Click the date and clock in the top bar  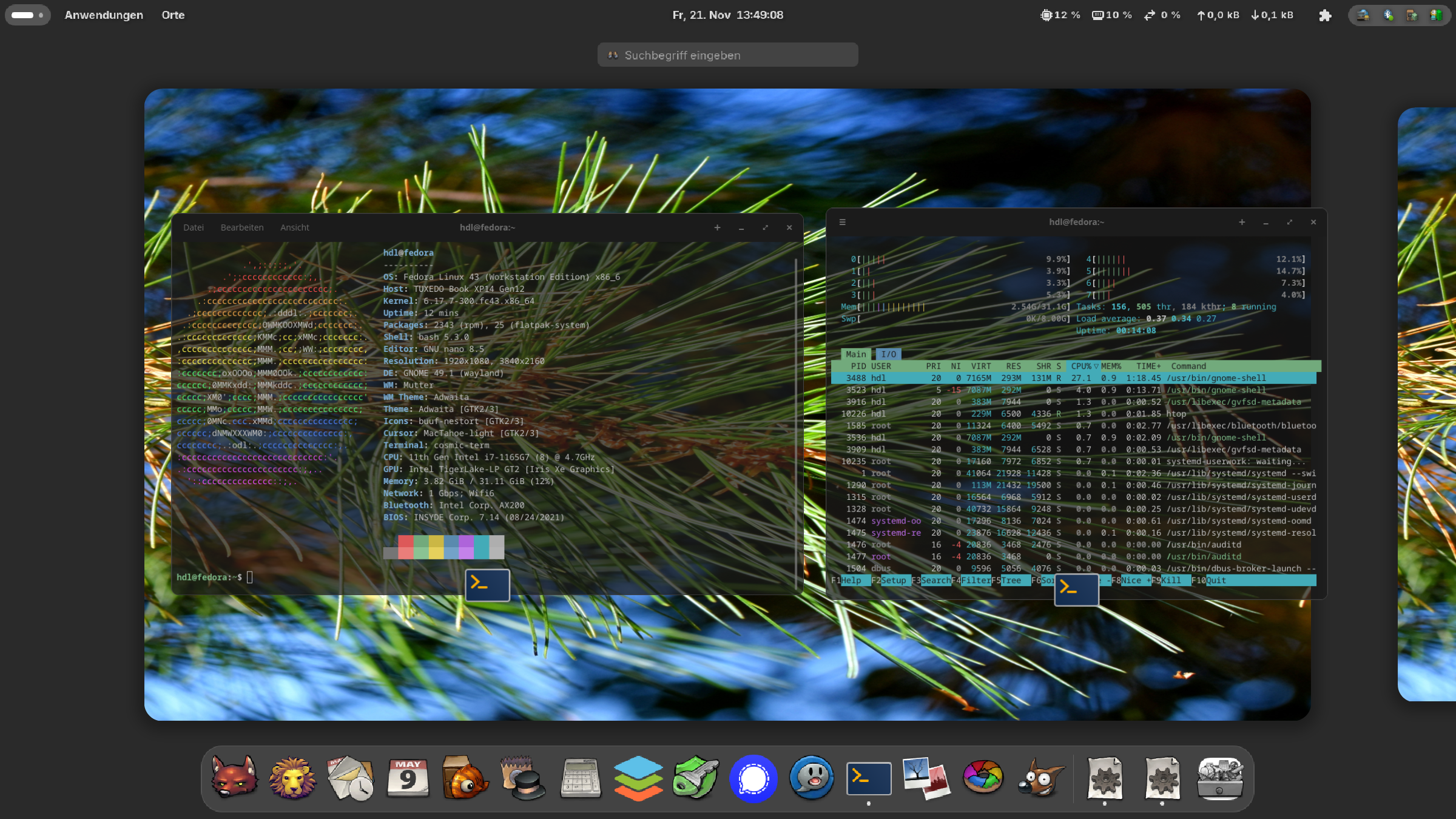(727, 15)
